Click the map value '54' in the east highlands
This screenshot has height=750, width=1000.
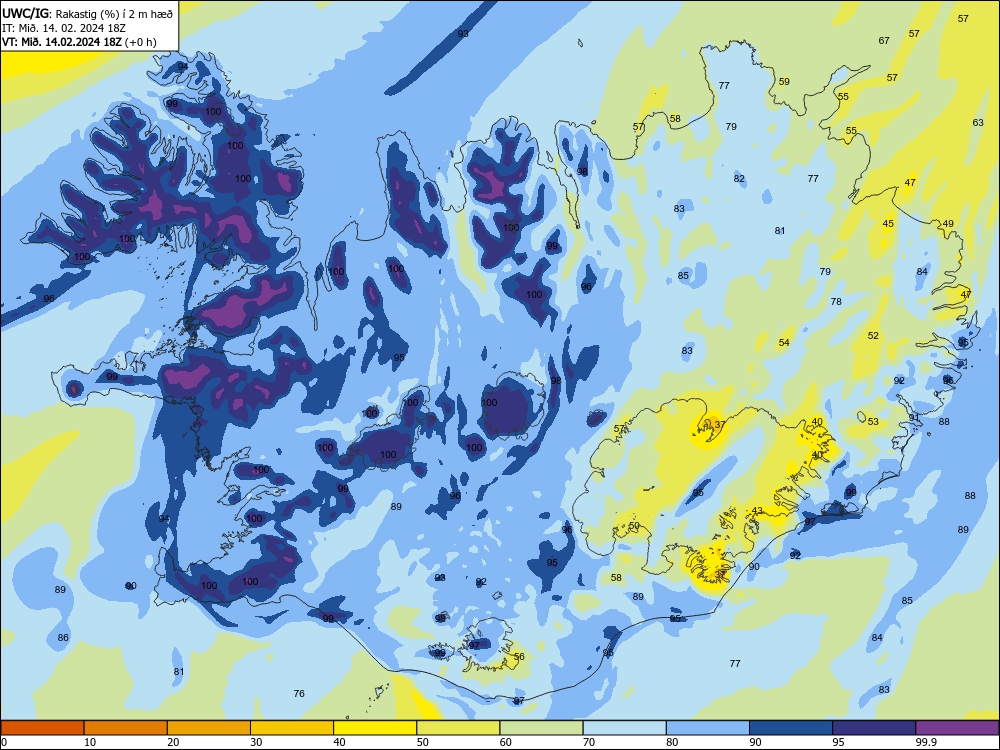[784, 343]
